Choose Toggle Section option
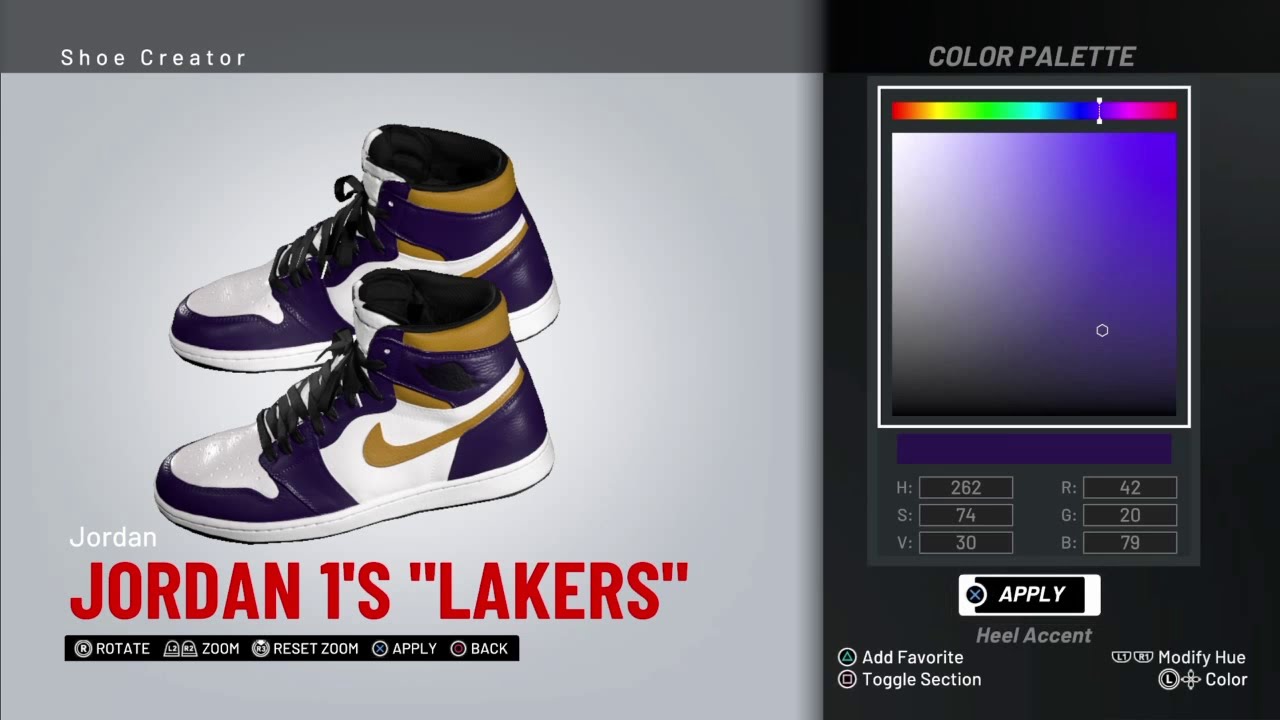The width and height of the screenshot is (1280, 720). coord(921,679)
